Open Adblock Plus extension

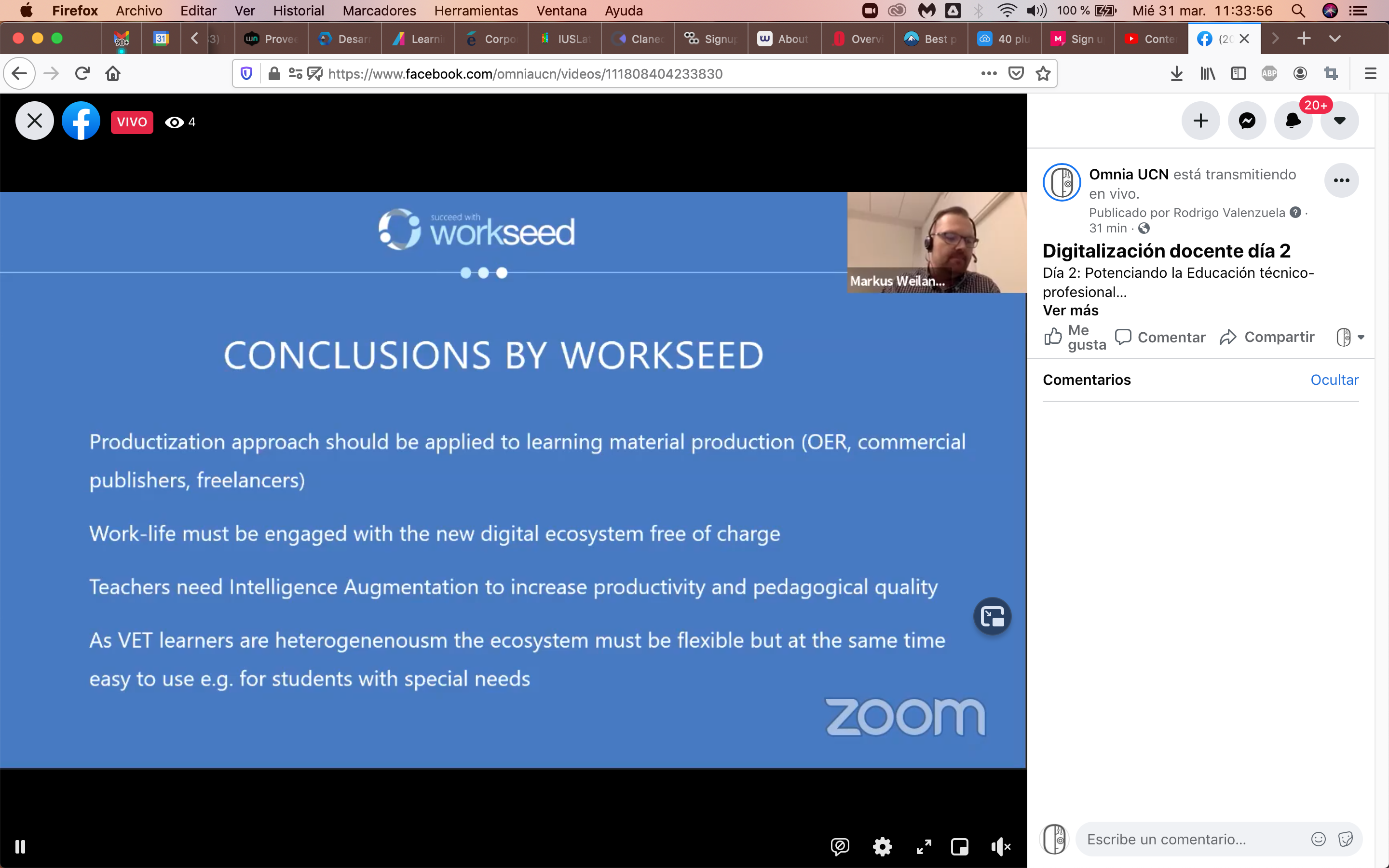1269,73
